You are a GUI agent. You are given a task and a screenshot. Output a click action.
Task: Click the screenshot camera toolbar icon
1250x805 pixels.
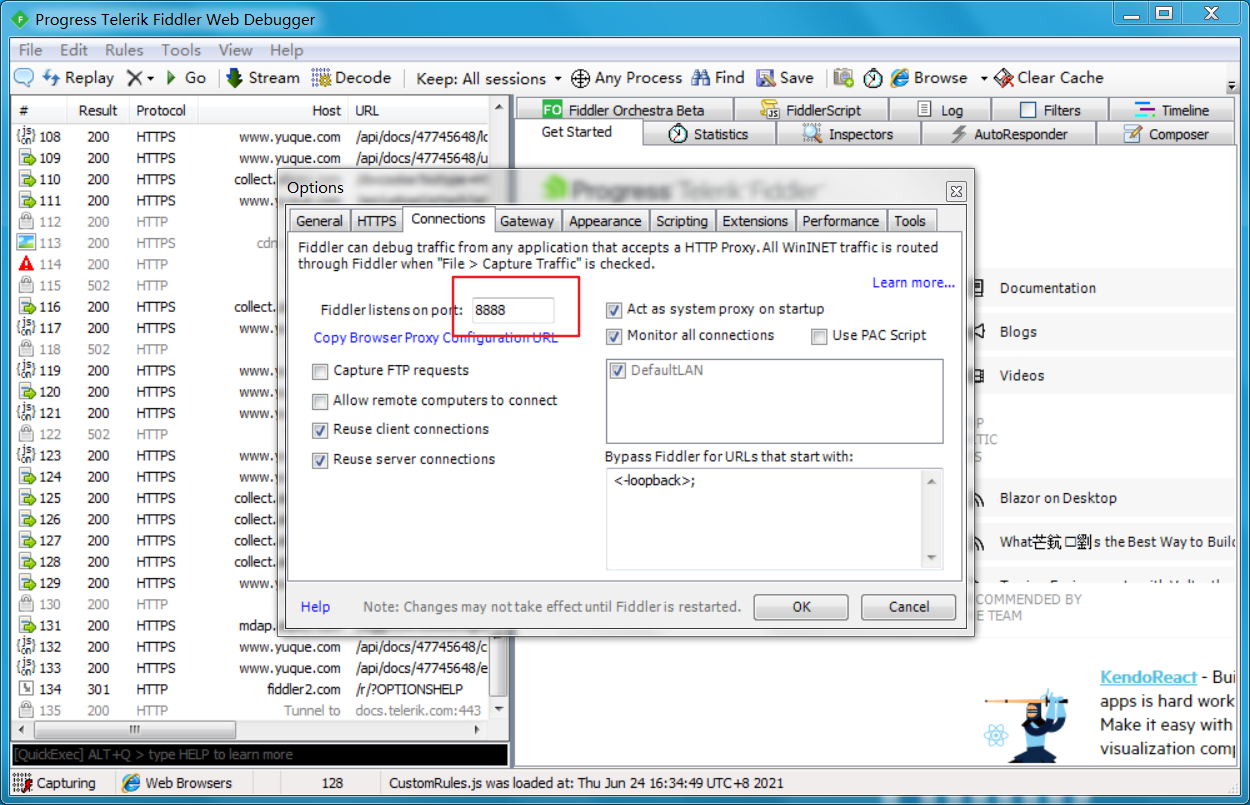click(x=844, y=77)
